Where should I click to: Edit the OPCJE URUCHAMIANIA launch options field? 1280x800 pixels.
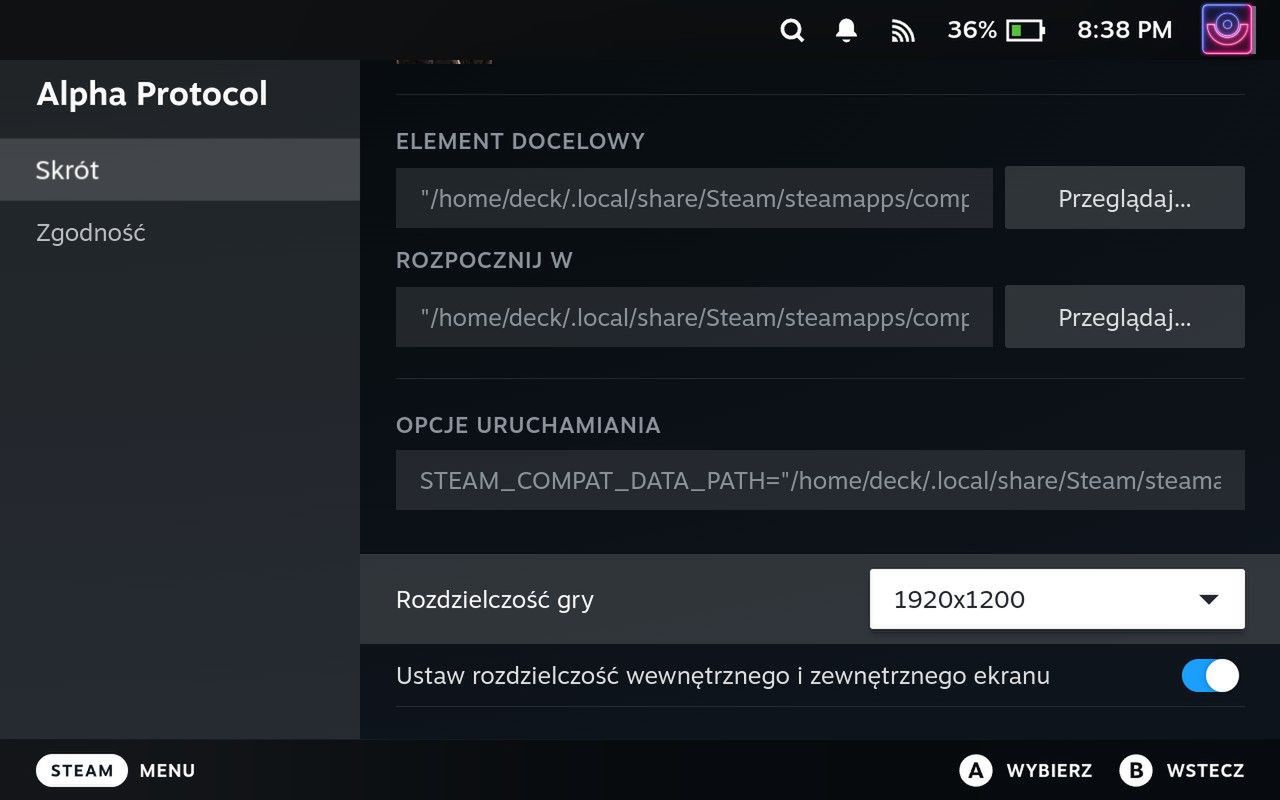pyautogui.click(x=820, y=480)
